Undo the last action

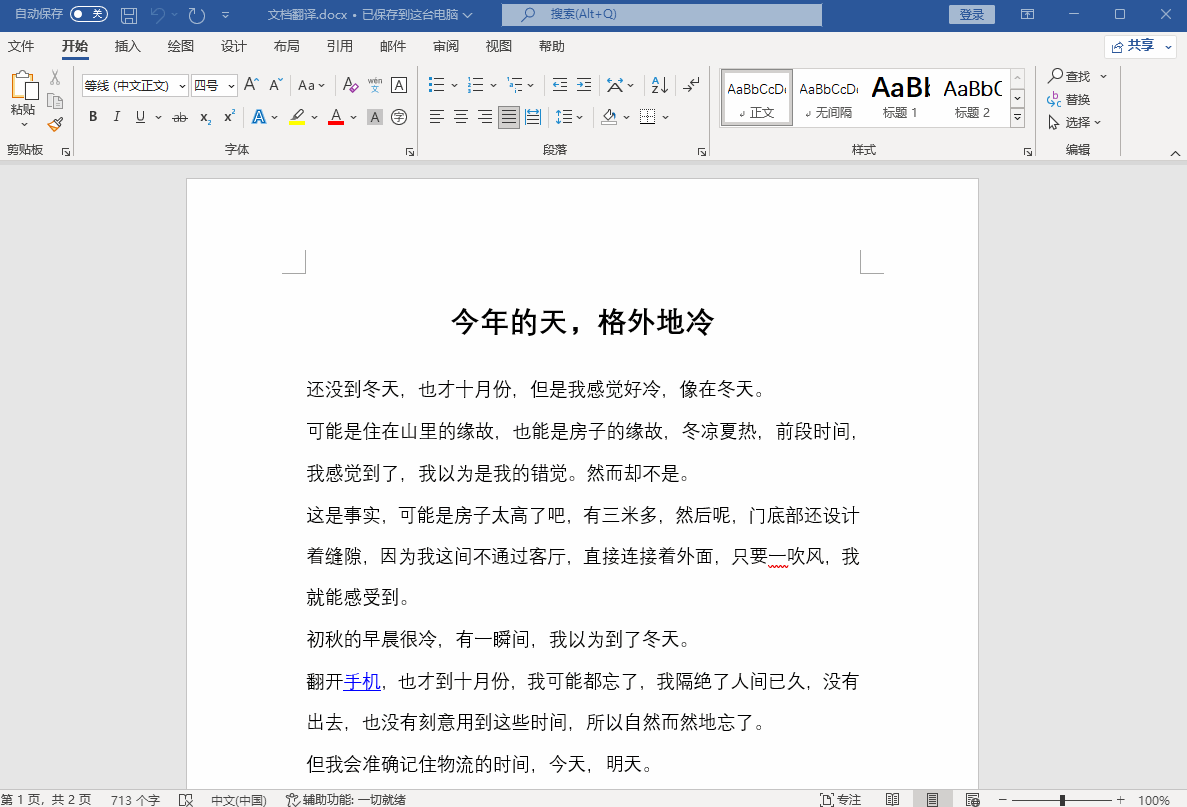point(157,14)
